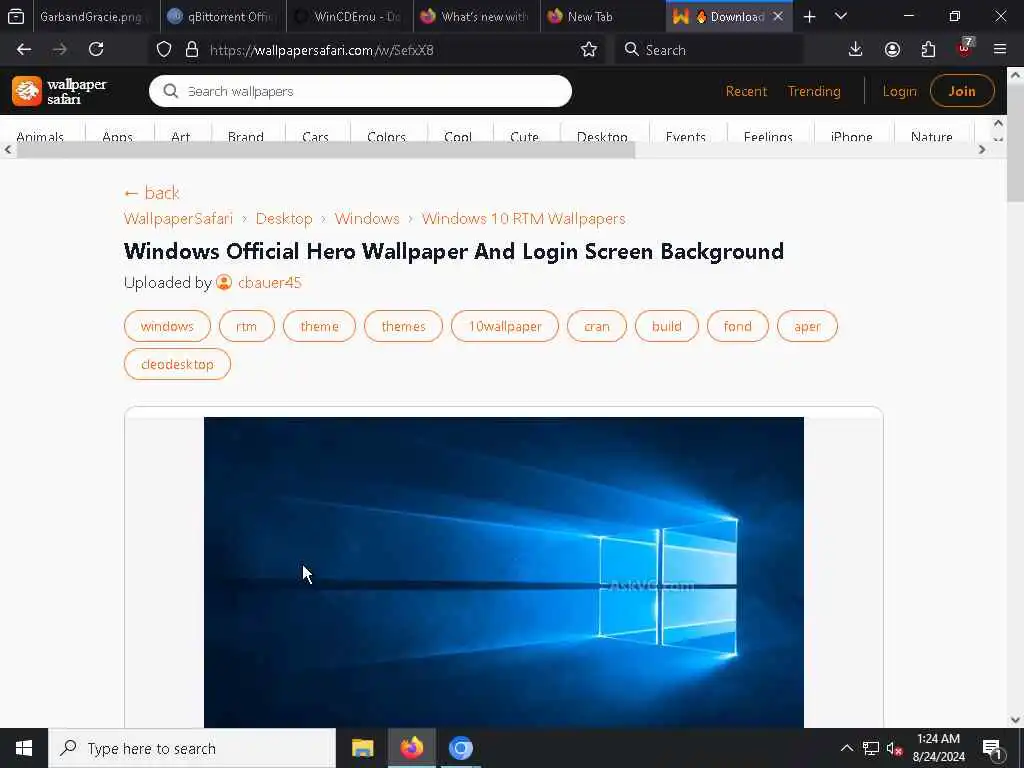Click the windows tag

pyautogui.click(x=167, y=326)
